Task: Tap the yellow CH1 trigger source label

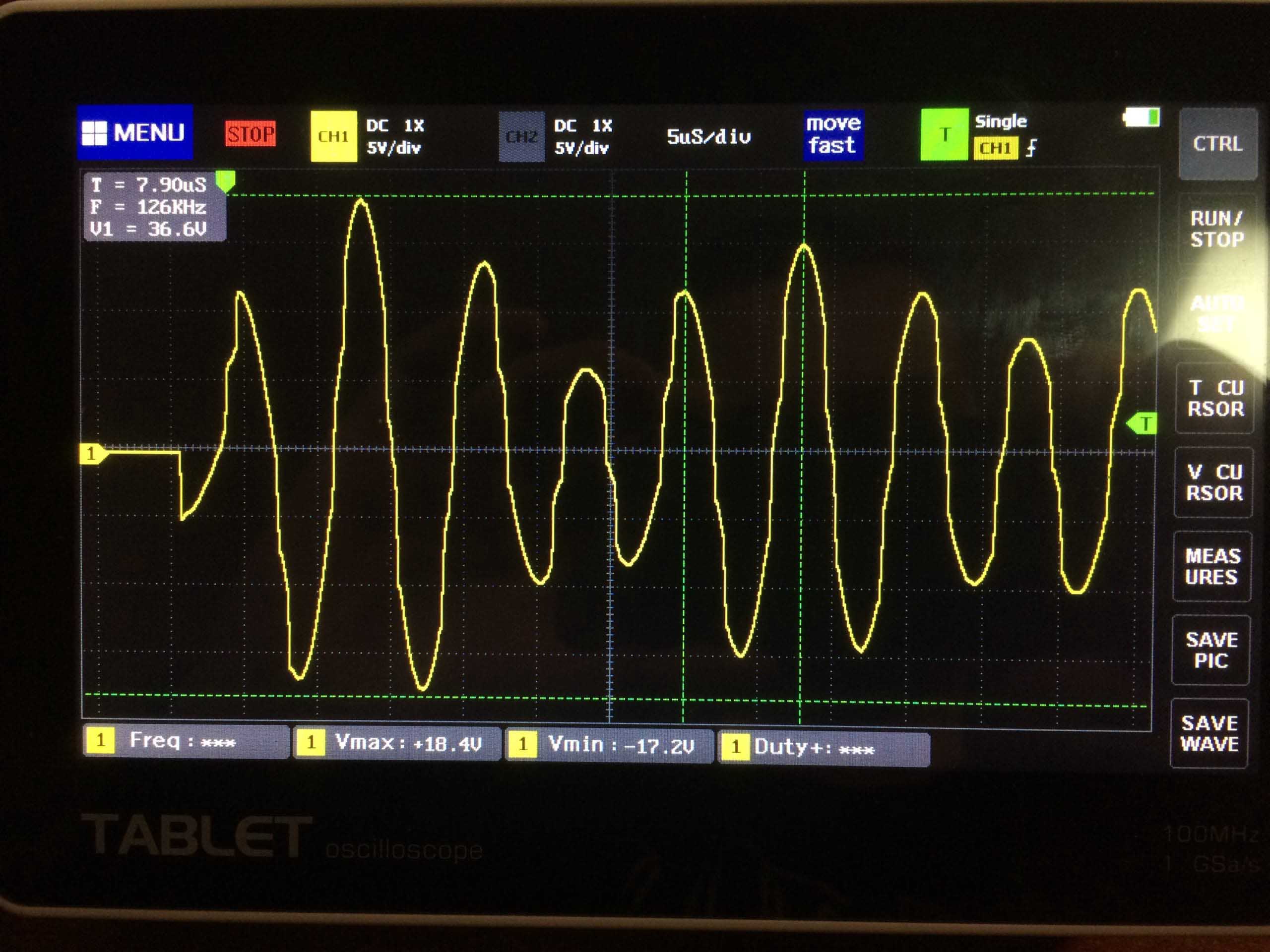Action: coord(995,148)
